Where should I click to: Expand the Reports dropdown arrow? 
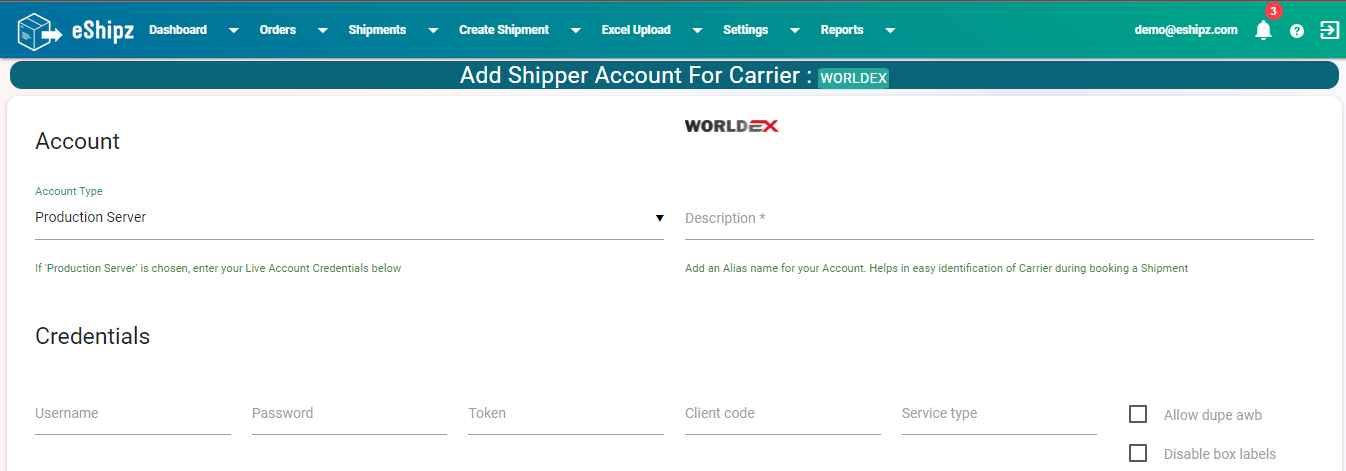tap(890, 30)
